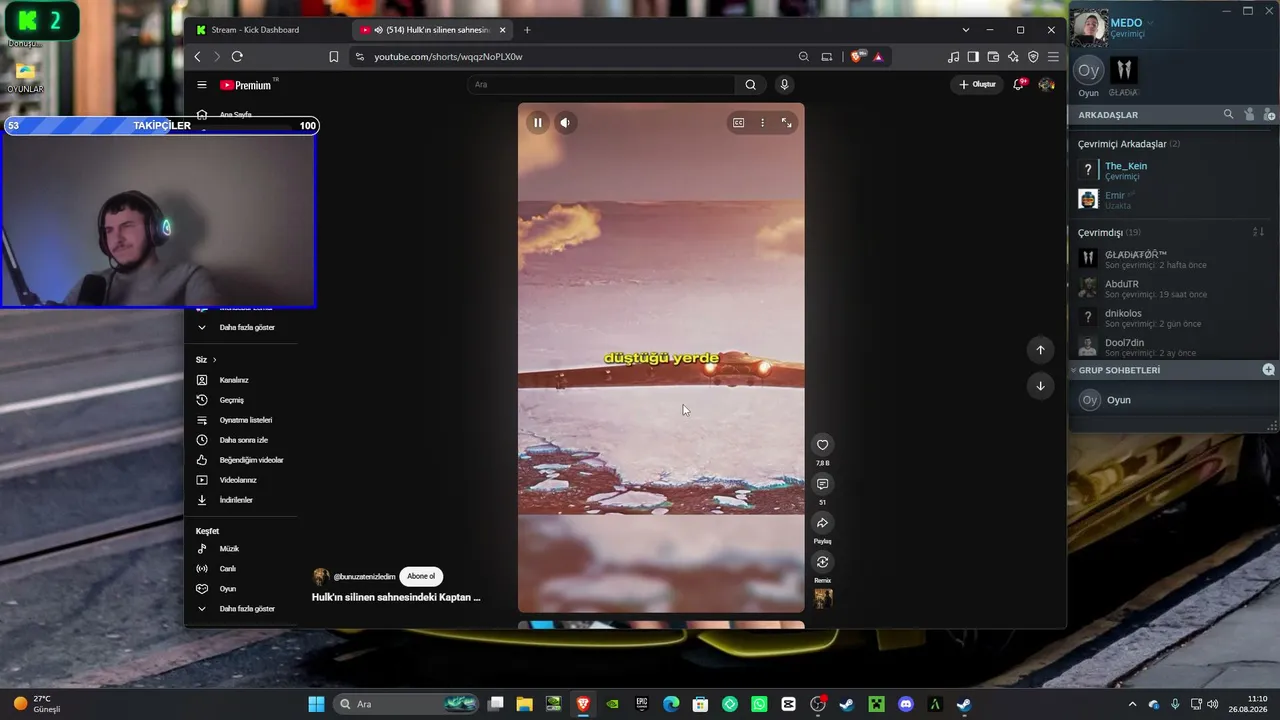
Task: Enter fullscreen for the Short
Action: pos(787,123)
